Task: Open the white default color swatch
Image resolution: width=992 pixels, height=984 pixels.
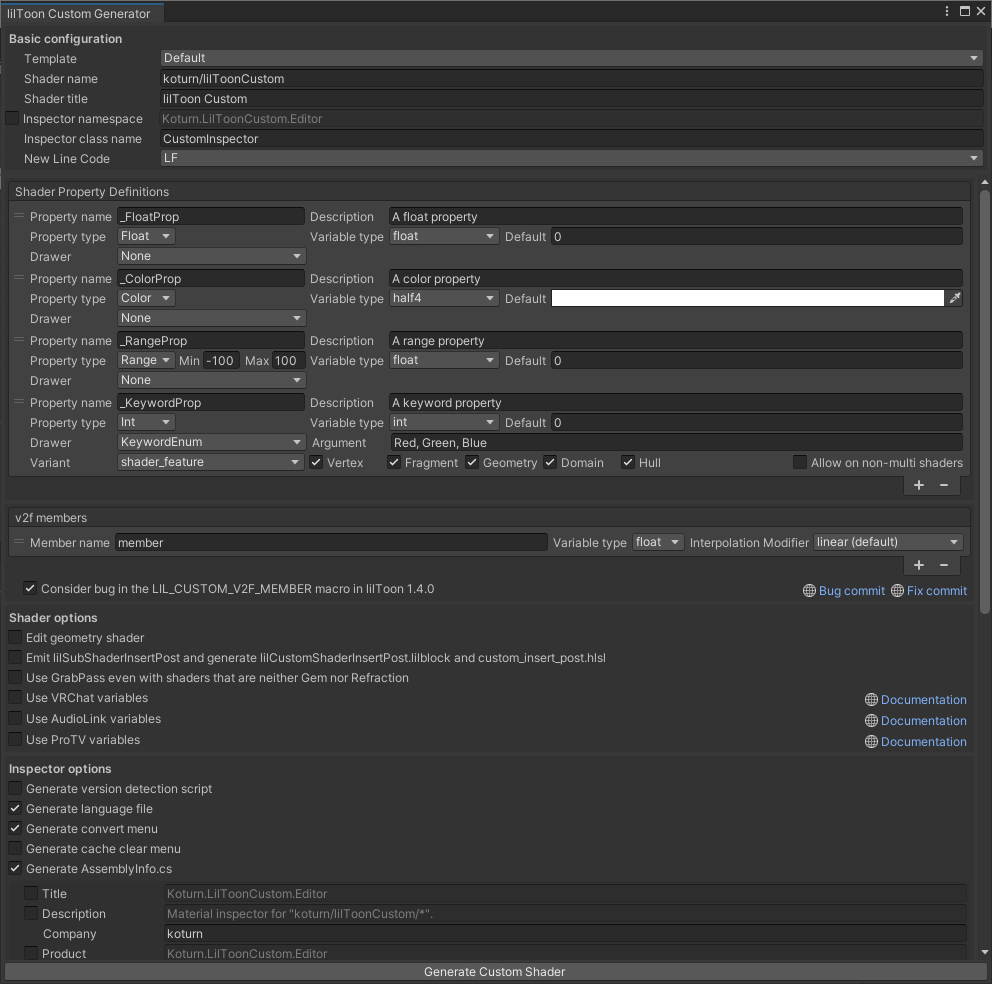Action: [748, 298]
